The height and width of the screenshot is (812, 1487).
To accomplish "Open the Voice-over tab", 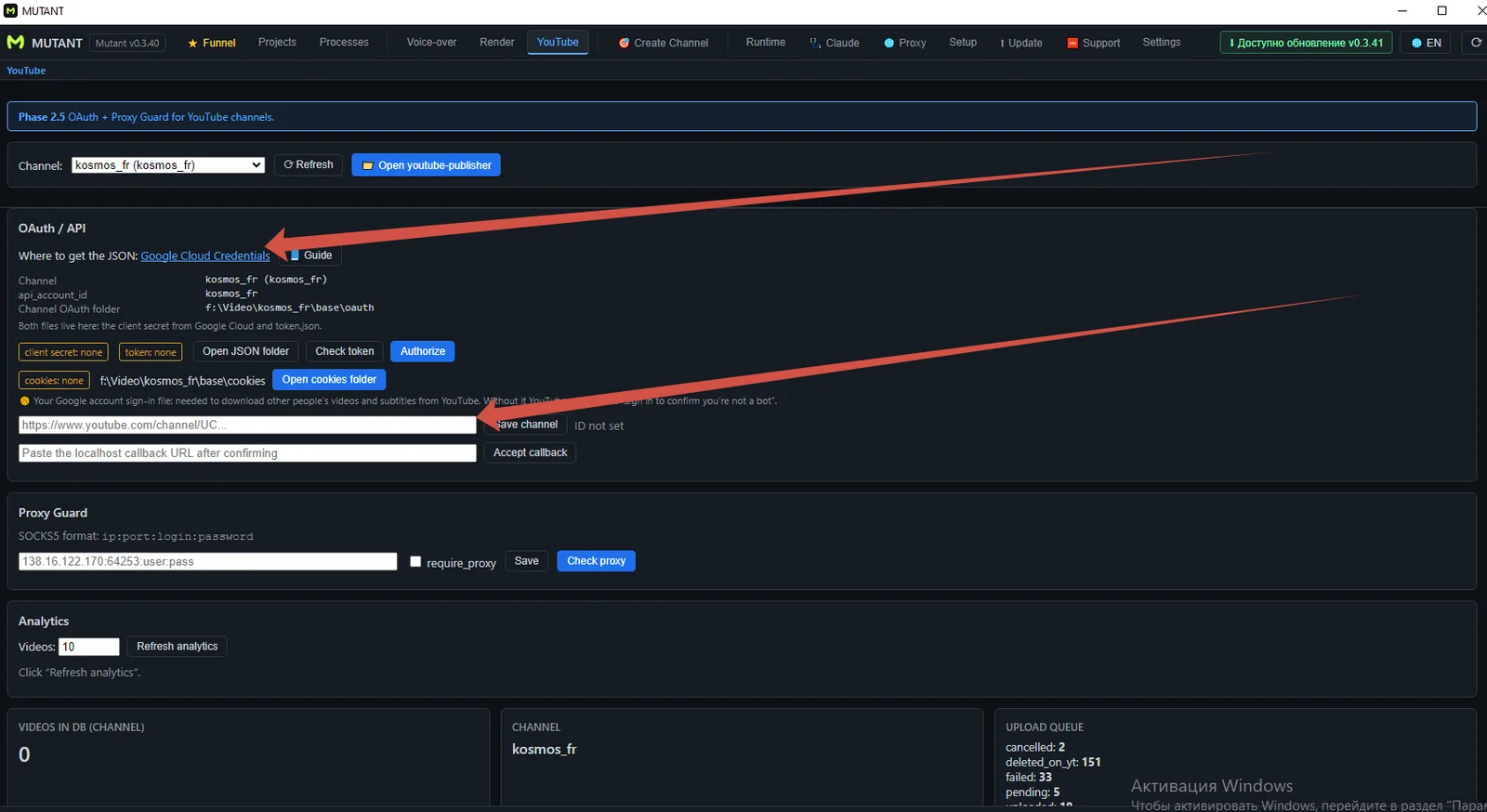I will [x=431, y=43].
